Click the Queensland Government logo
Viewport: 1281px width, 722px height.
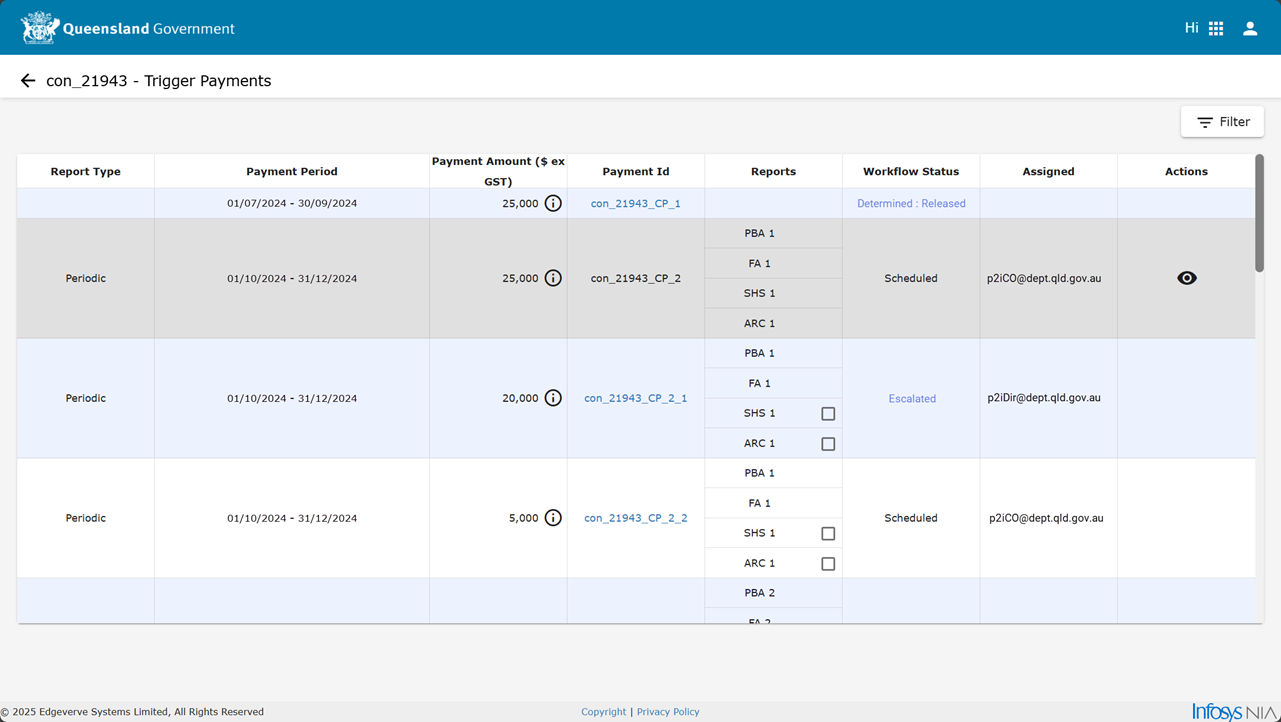click(x=127, y=28)
